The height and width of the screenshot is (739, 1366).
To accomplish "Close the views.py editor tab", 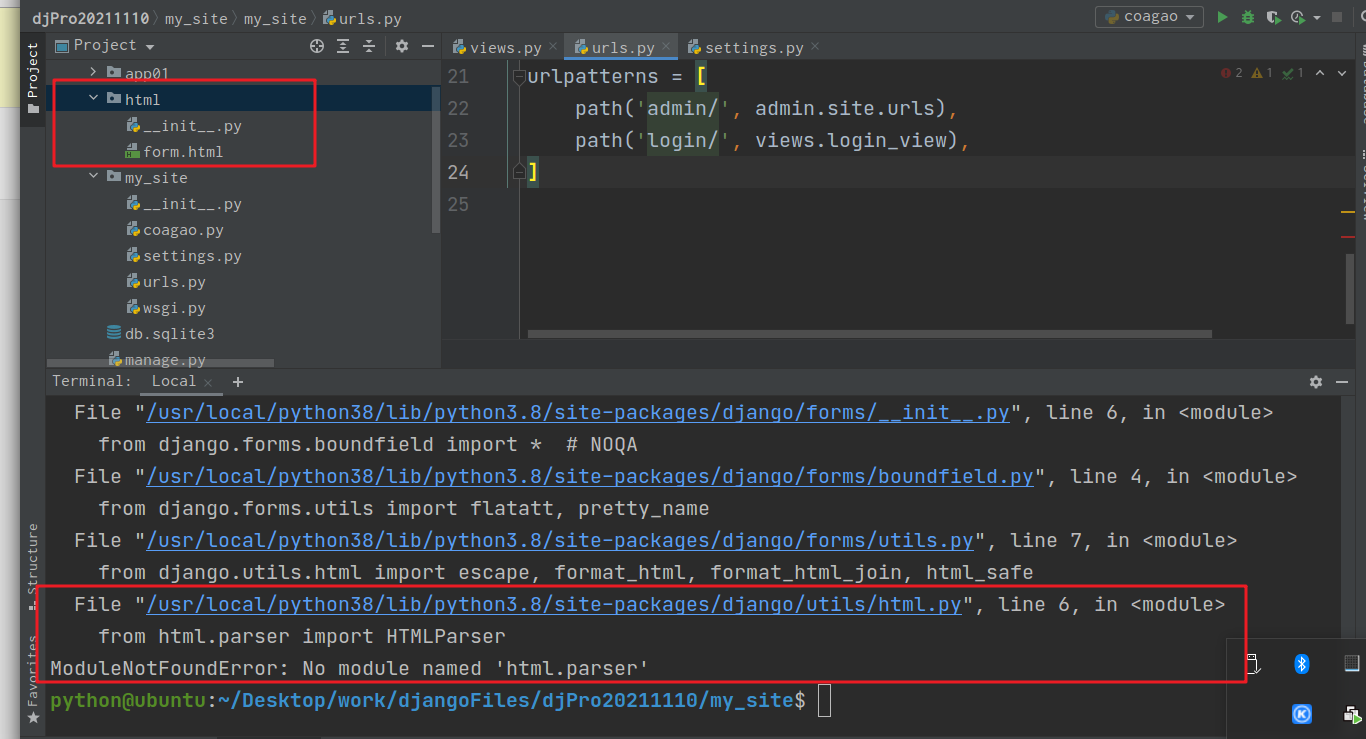I will [553, 47].
